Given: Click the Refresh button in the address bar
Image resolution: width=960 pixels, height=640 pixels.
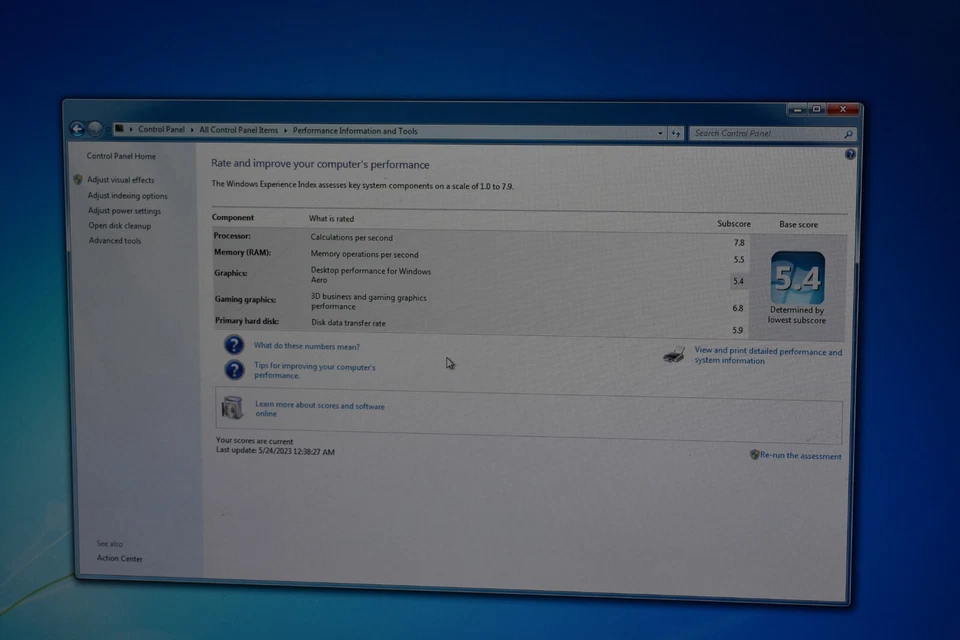Looking at the screenshot, I should point(676,132).
